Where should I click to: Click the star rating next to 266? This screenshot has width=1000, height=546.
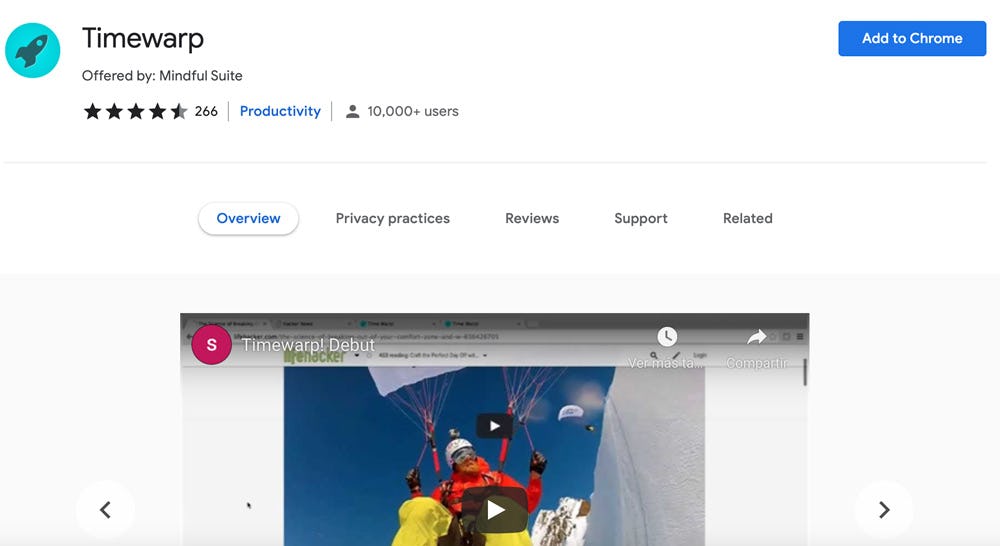[x=135, y=111]
